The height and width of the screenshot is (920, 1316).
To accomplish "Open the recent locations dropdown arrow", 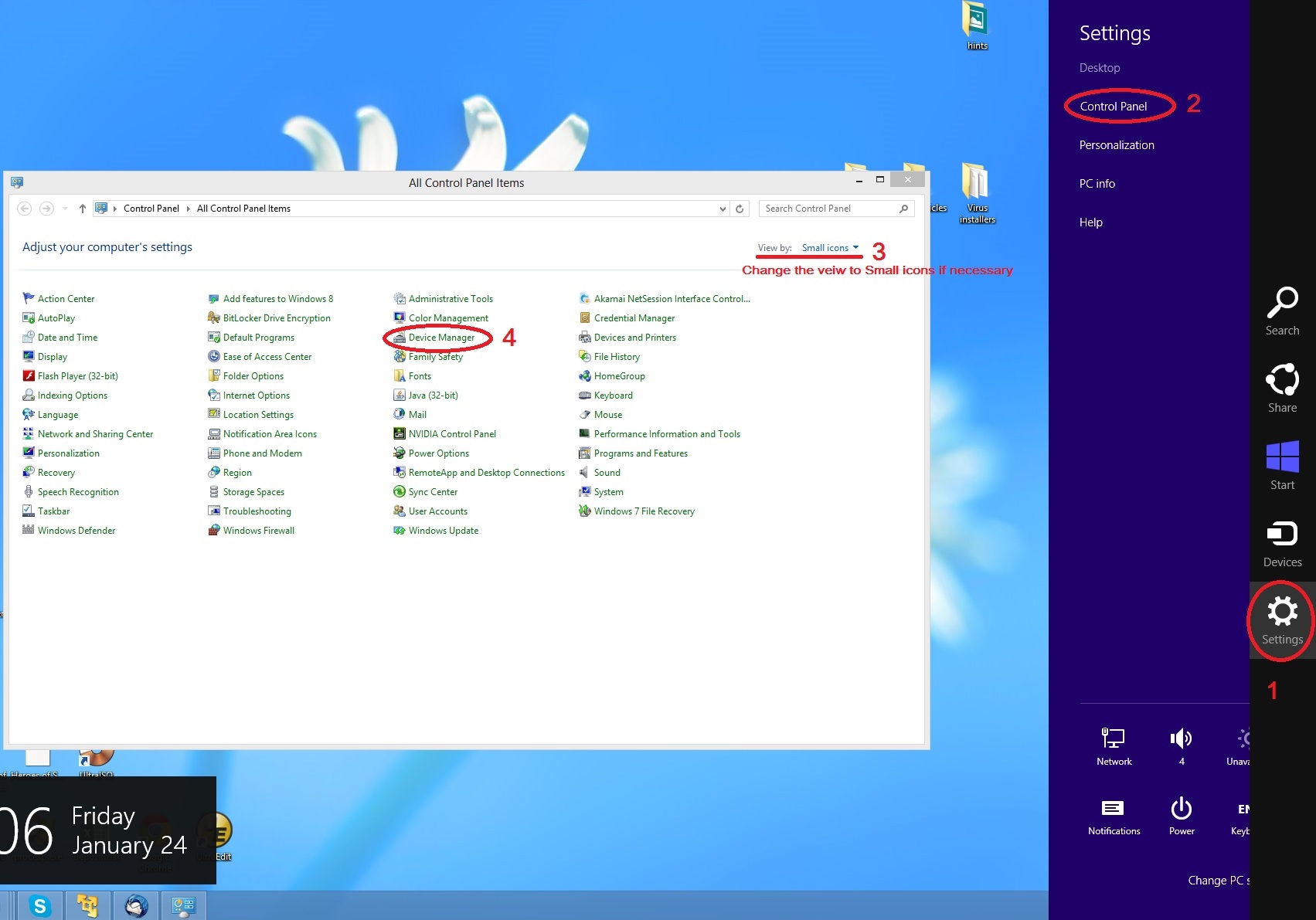I will pyautogui.click(x=65, y=209).
